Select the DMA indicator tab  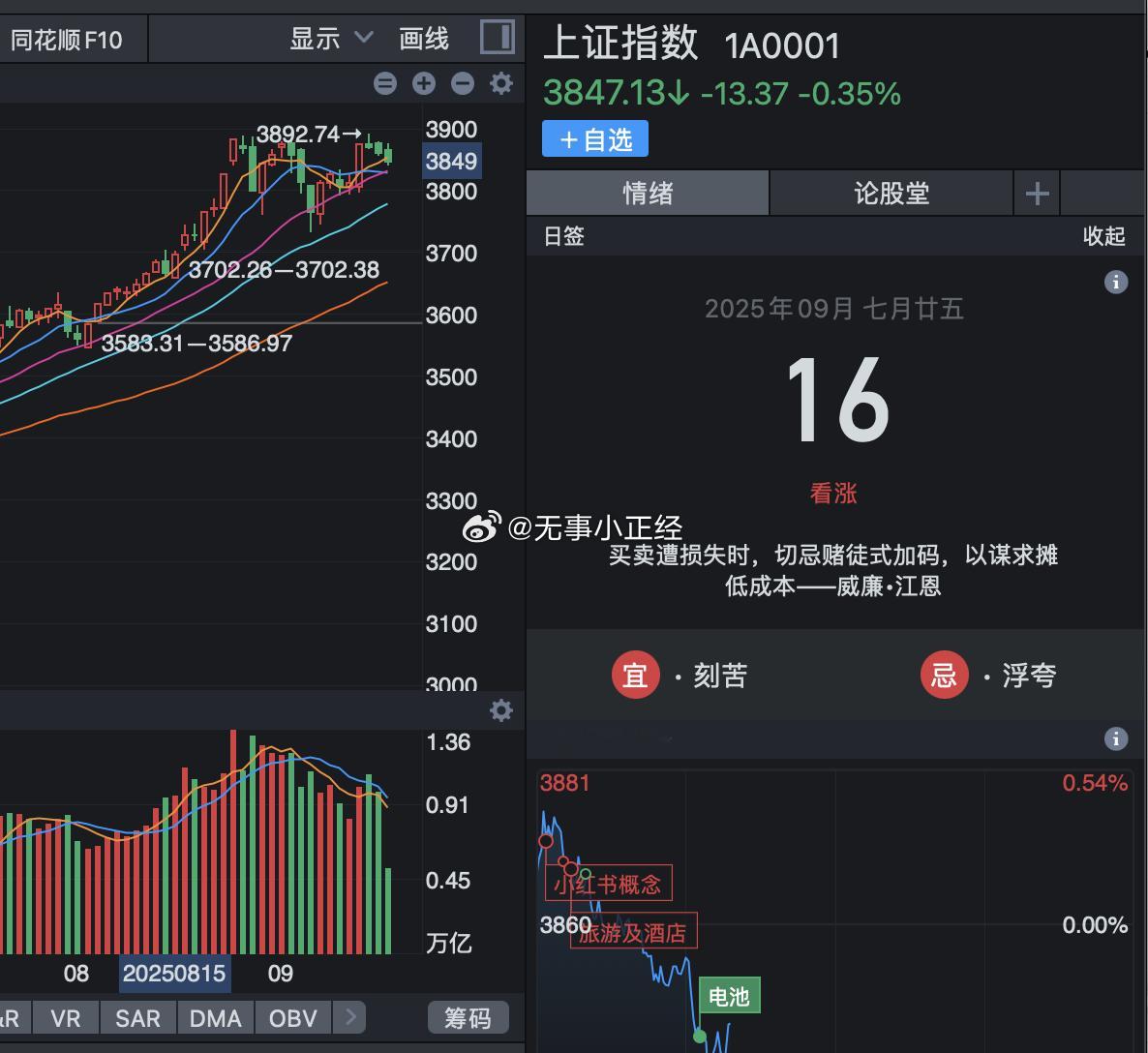coord(215,1018)
